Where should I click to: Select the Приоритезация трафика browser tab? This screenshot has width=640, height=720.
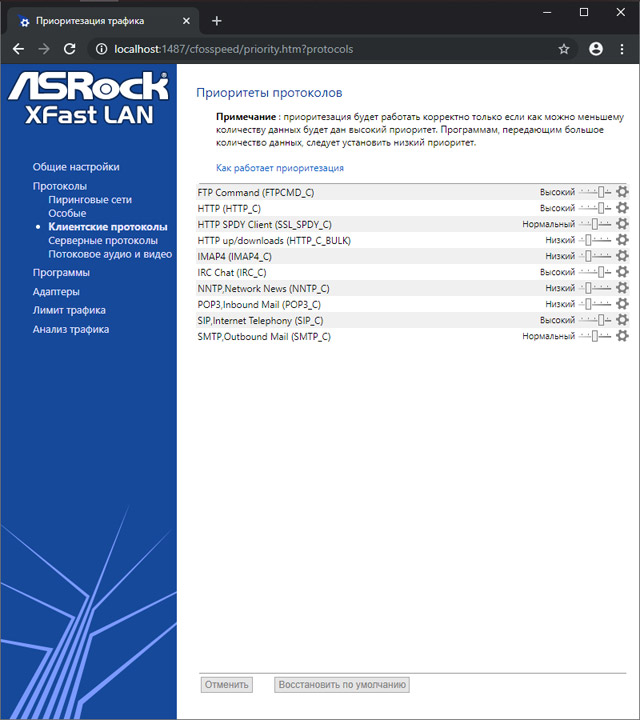(x=104, y=21)
